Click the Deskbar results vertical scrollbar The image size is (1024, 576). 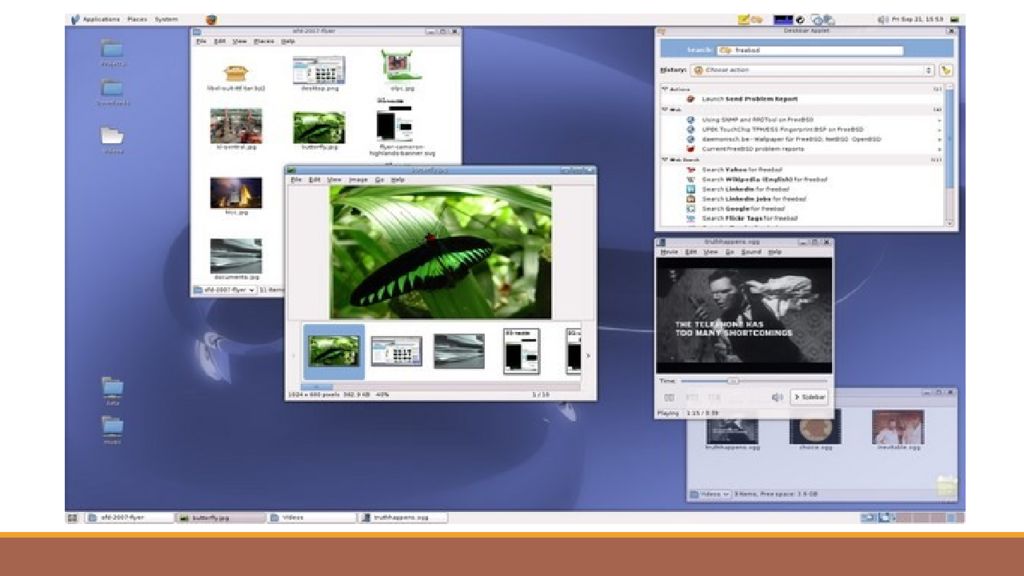950,140
